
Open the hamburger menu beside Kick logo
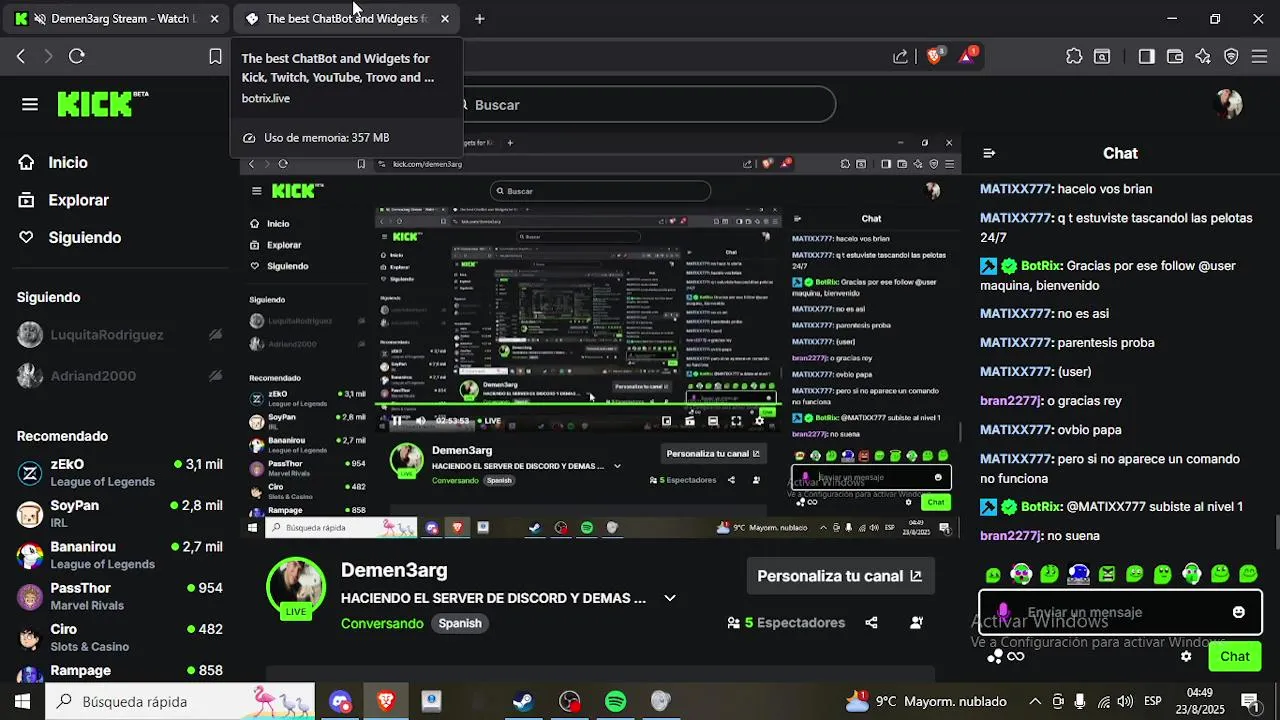(30, 104)
